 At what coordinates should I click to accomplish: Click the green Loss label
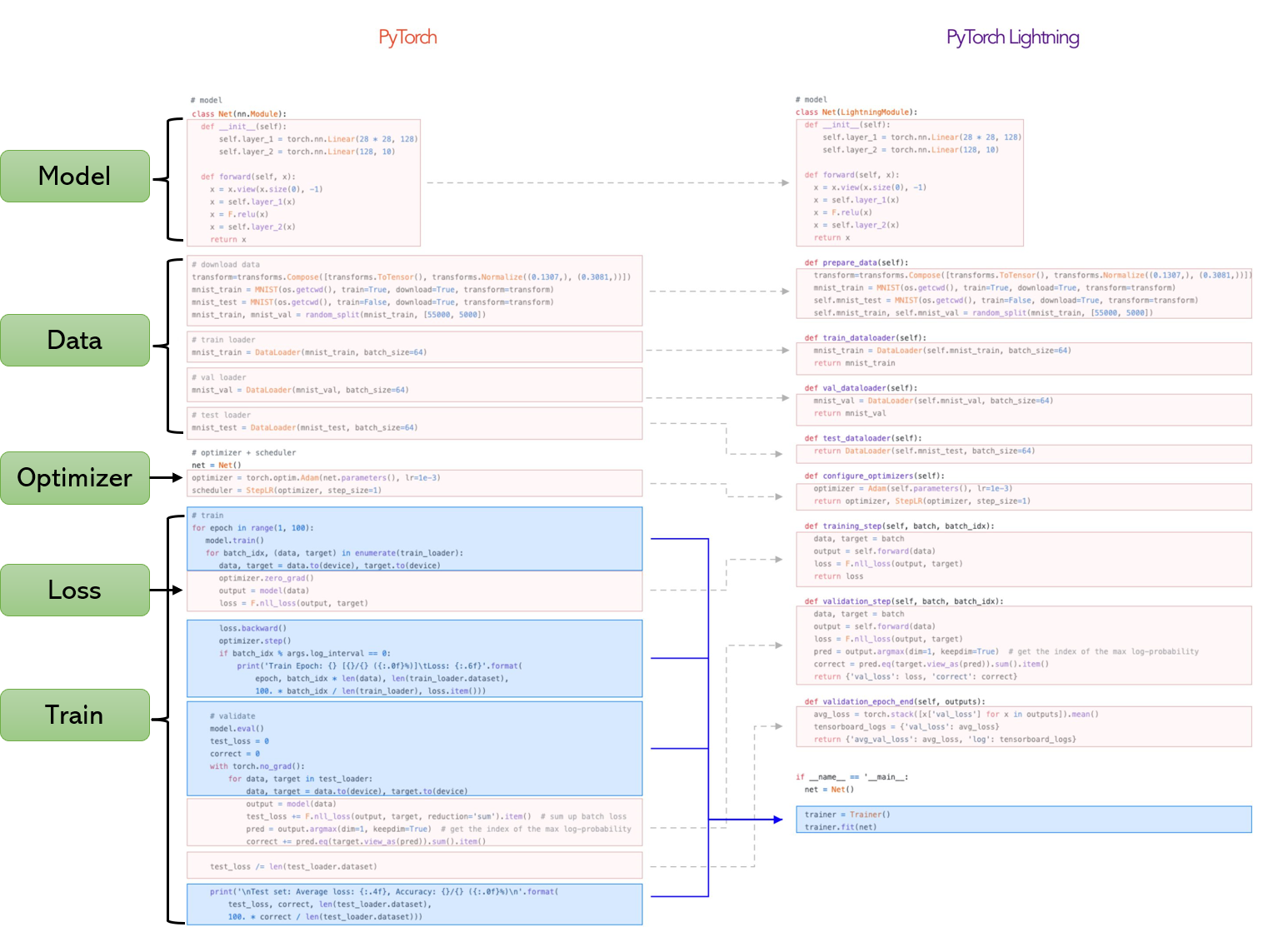coord(75,590)
